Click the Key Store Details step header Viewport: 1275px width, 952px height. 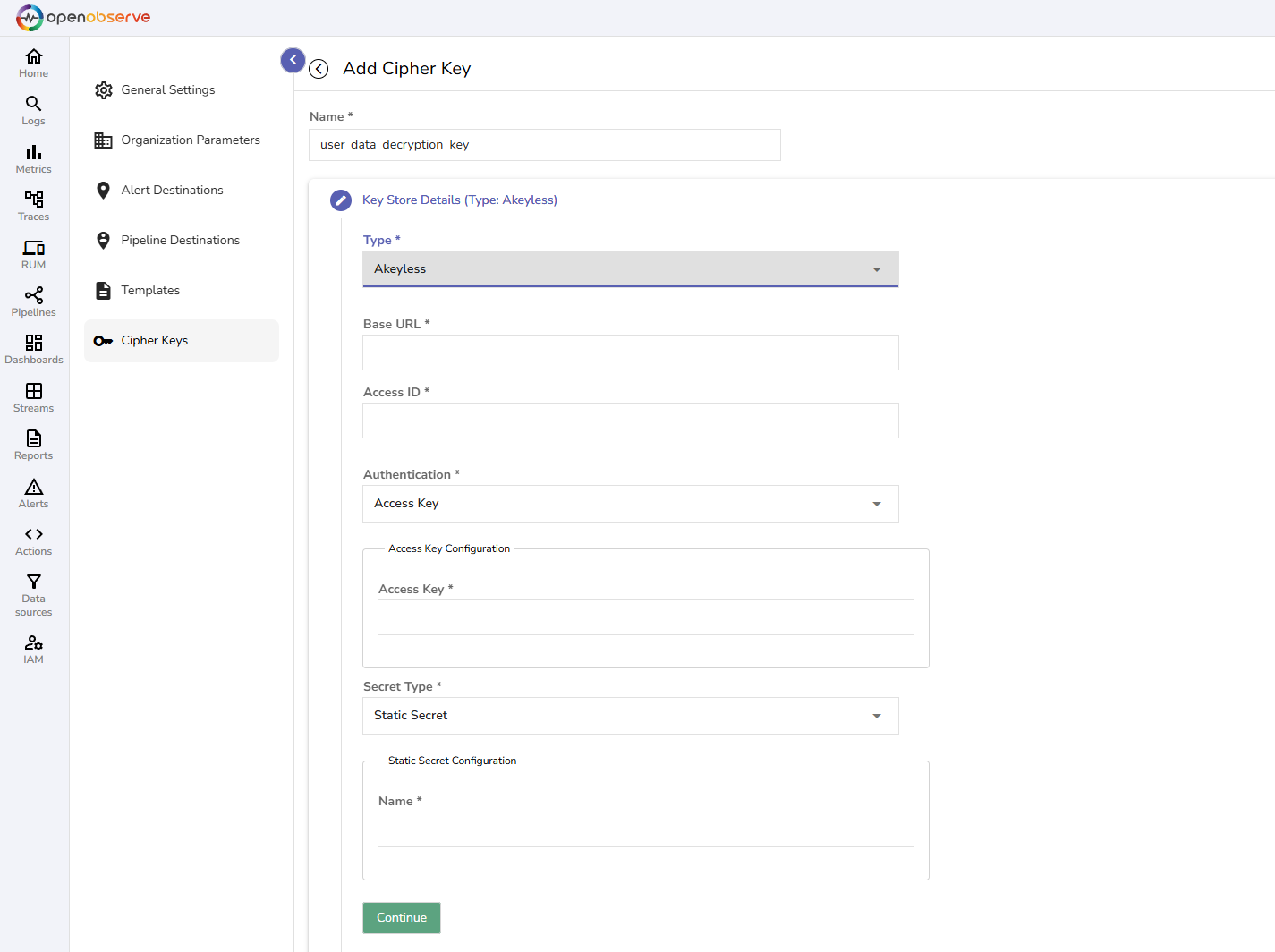pyautogui.click(x=459, y=200)
